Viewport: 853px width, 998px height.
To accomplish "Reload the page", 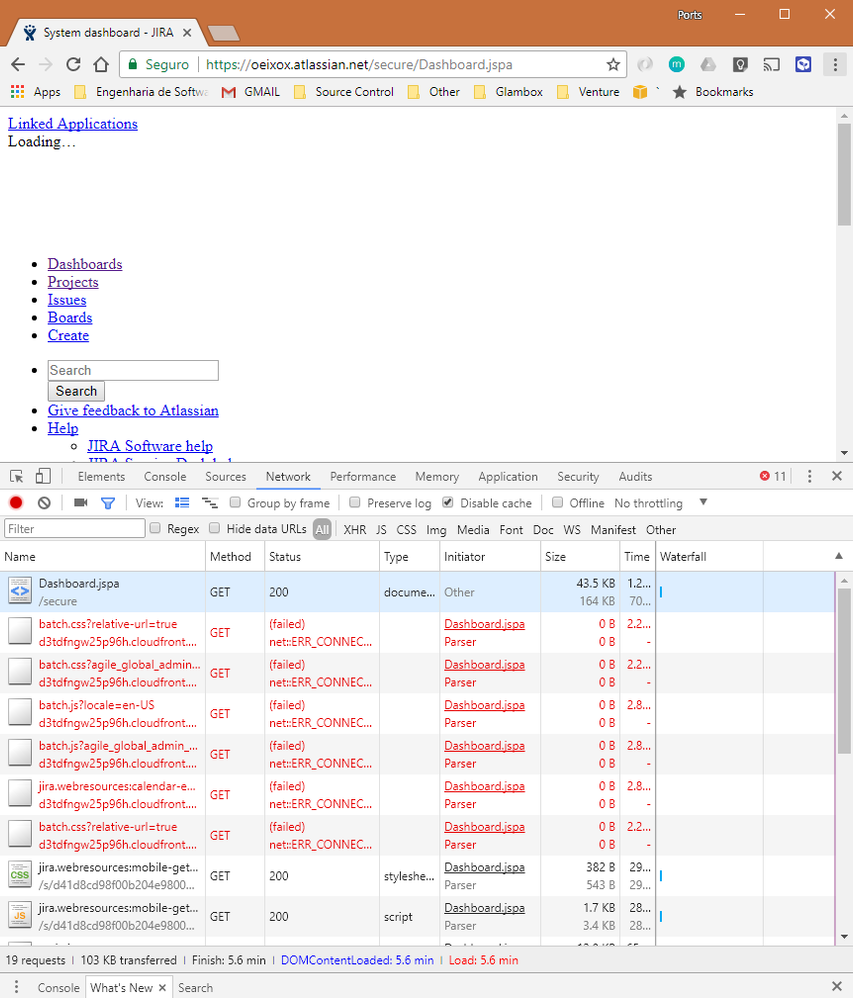I will point(73,64).
